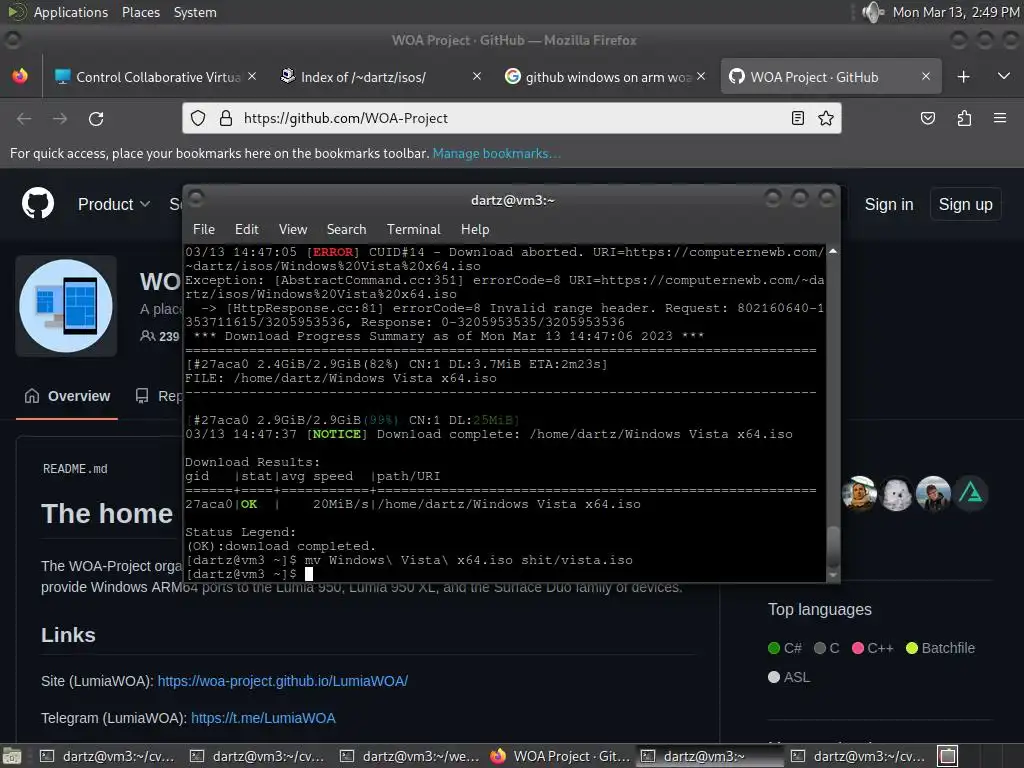This screenshot has height=768, width=1024.
Task: Open the workspace switcher in bottom panel
Action: pyautogui.click(x=948, y=756)
